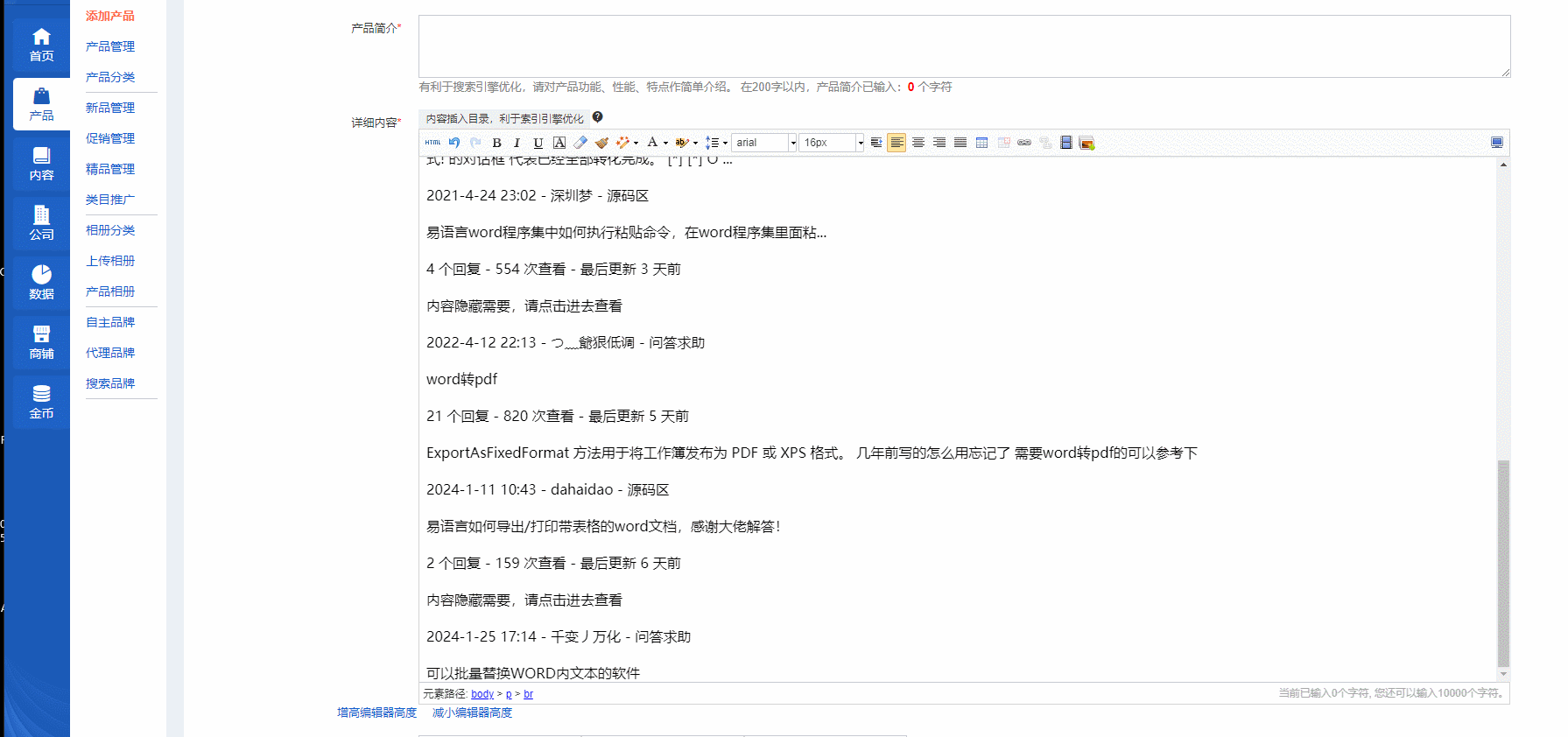The width and height of the screenshot is (1568, 737).
Task: Click the insert hyperlink chain icon
Action: pyautogui.click(x=1023, y=143)
